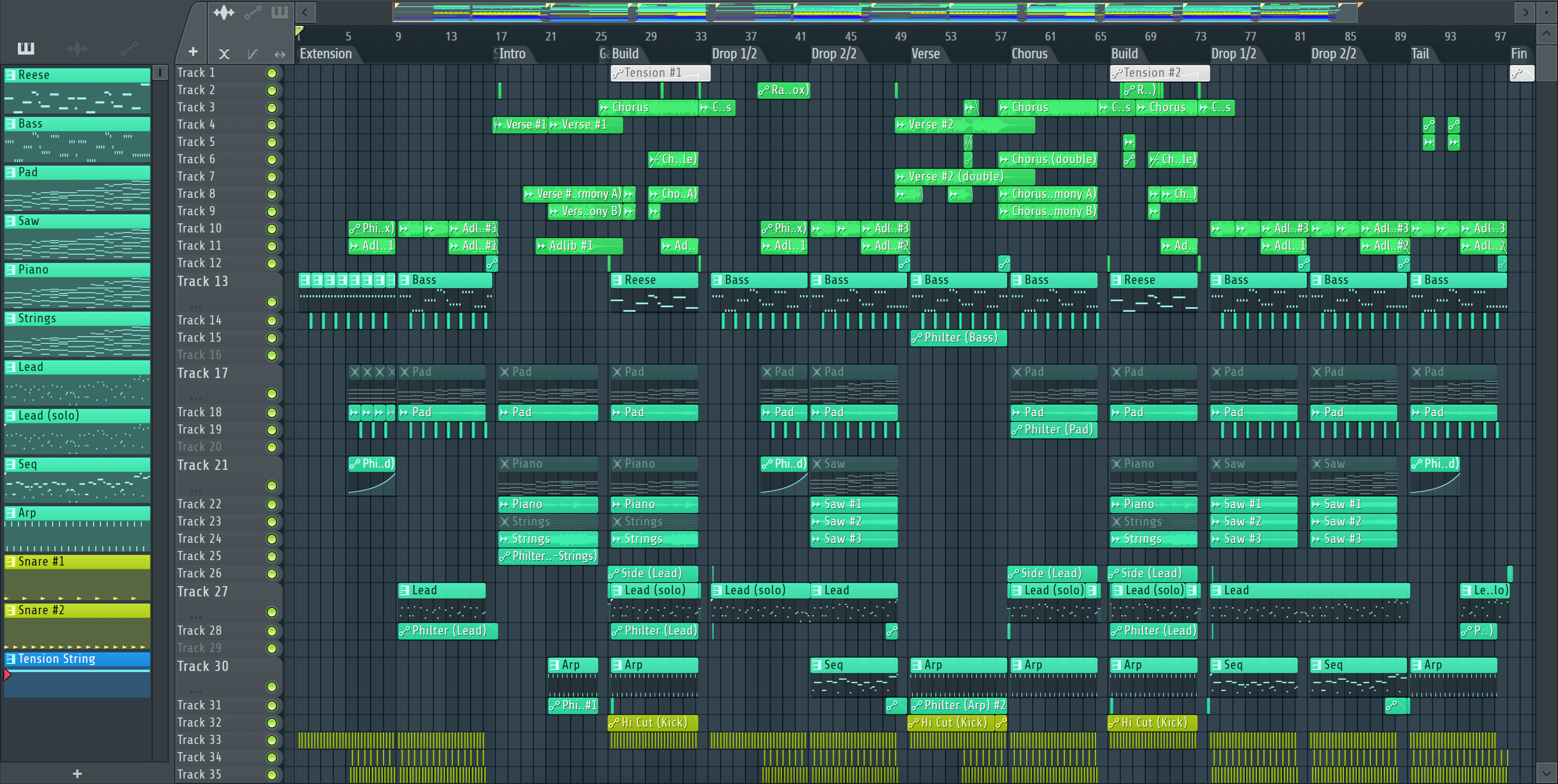
Task: Toggle the X crossfade icon above tracks
Action: (x=224, y=54)
